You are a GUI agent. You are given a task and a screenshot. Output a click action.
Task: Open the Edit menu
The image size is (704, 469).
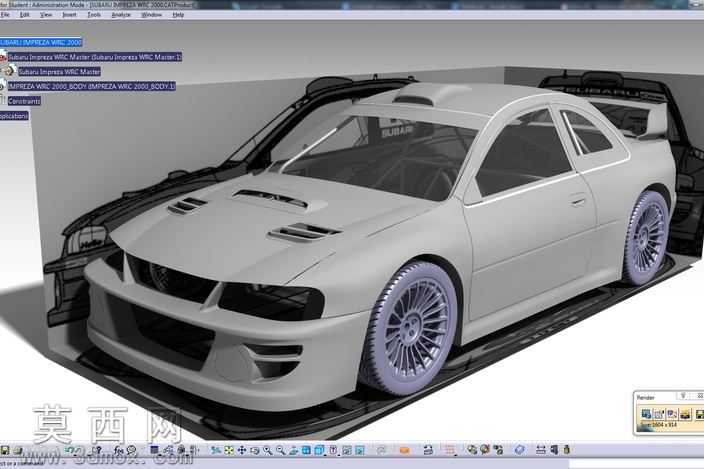[x=25, y=15]
